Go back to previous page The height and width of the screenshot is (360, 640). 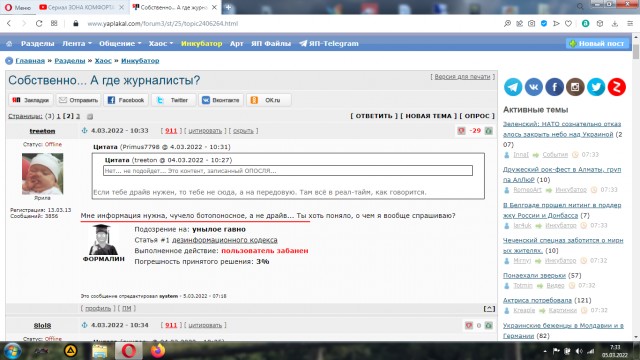(x=9, y=24)
